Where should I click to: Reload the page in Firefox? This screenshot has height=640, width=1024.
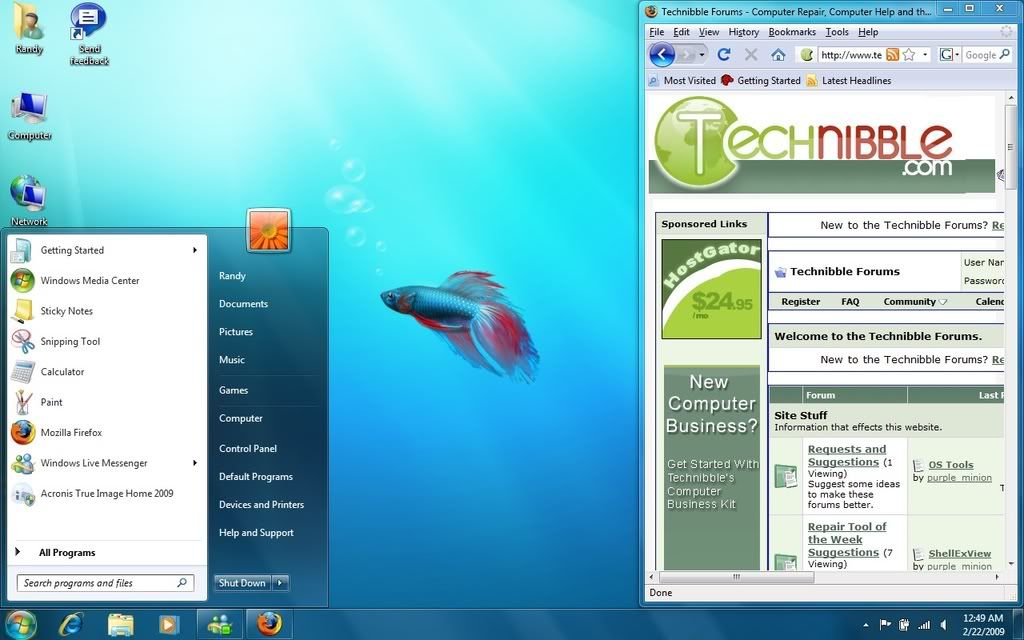(x=724, y=55)
